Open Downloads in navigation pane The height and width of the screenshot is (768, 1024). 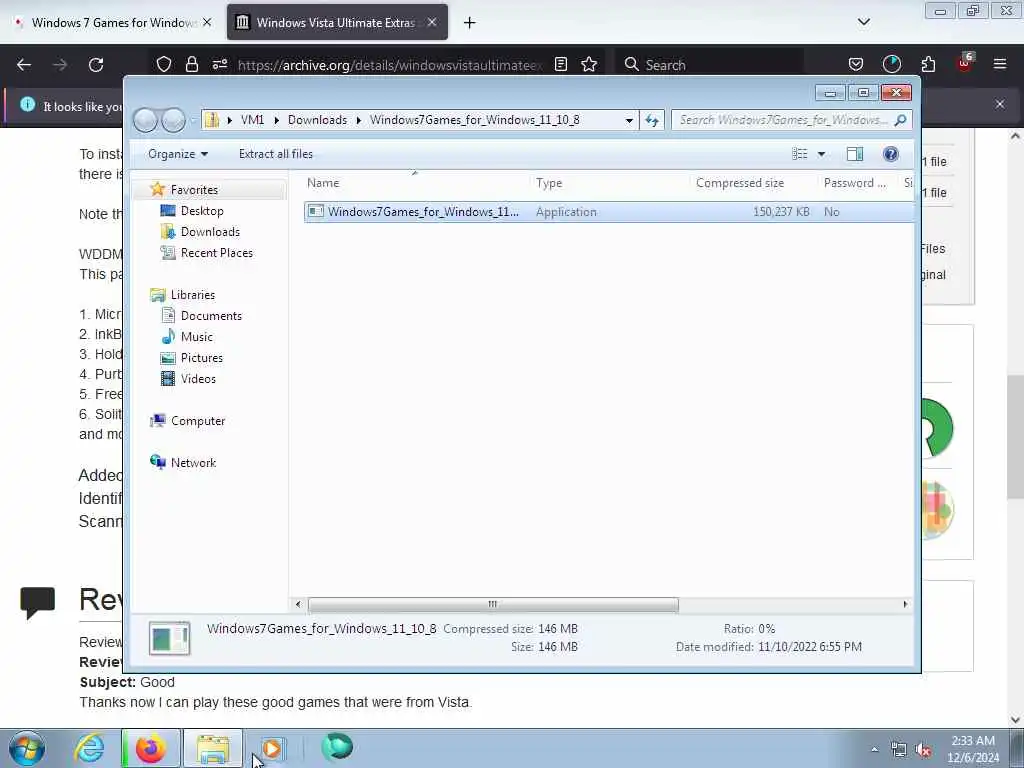(210, 232)
